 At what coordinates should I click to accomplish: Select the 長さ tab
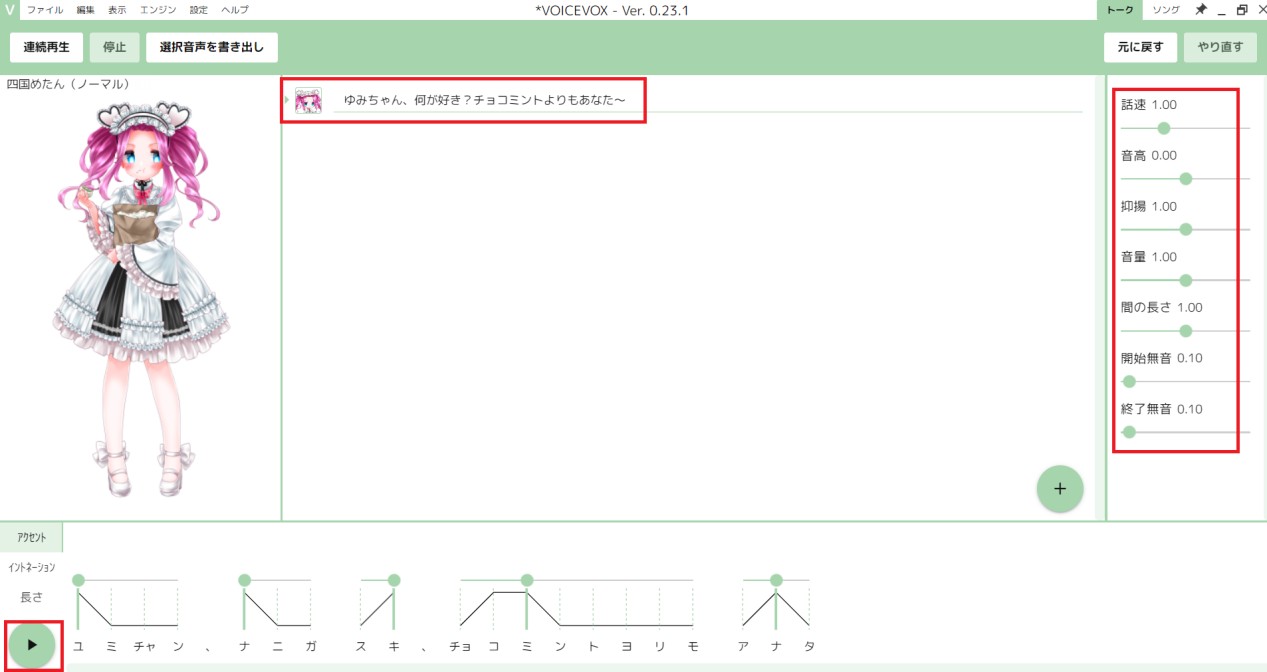(31, 597)
